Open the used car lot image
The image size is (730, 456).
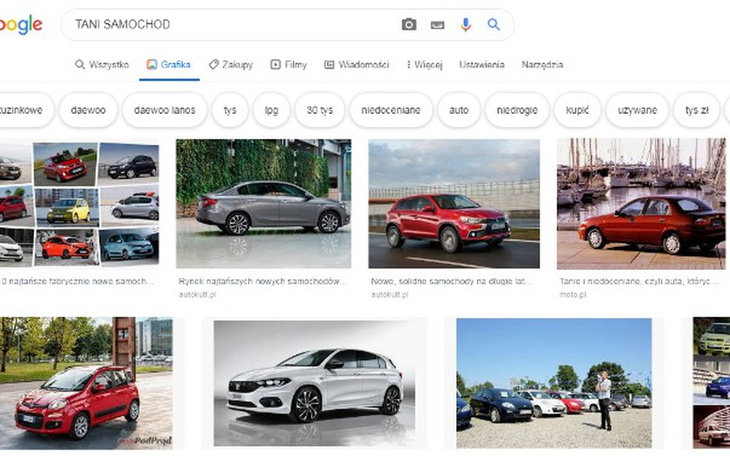pyautogui.click(x=554, y=383)
